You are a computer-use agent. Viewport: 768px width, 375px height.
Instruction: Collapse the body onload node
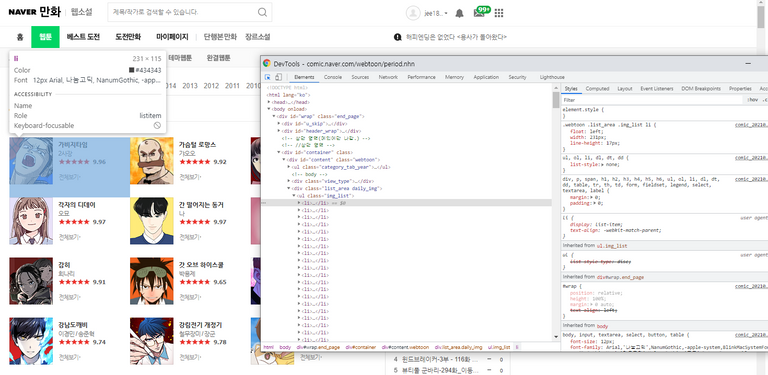269,109
